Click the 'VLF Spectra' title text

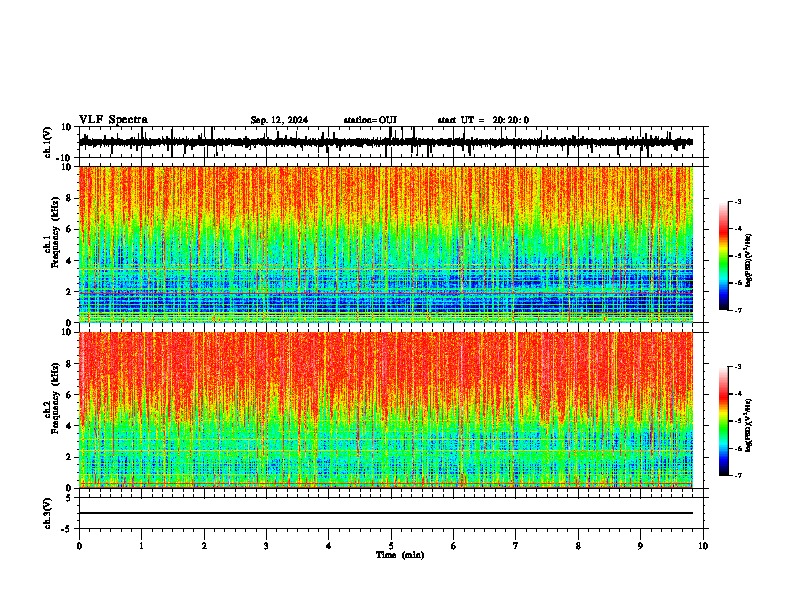click(113, 120)
